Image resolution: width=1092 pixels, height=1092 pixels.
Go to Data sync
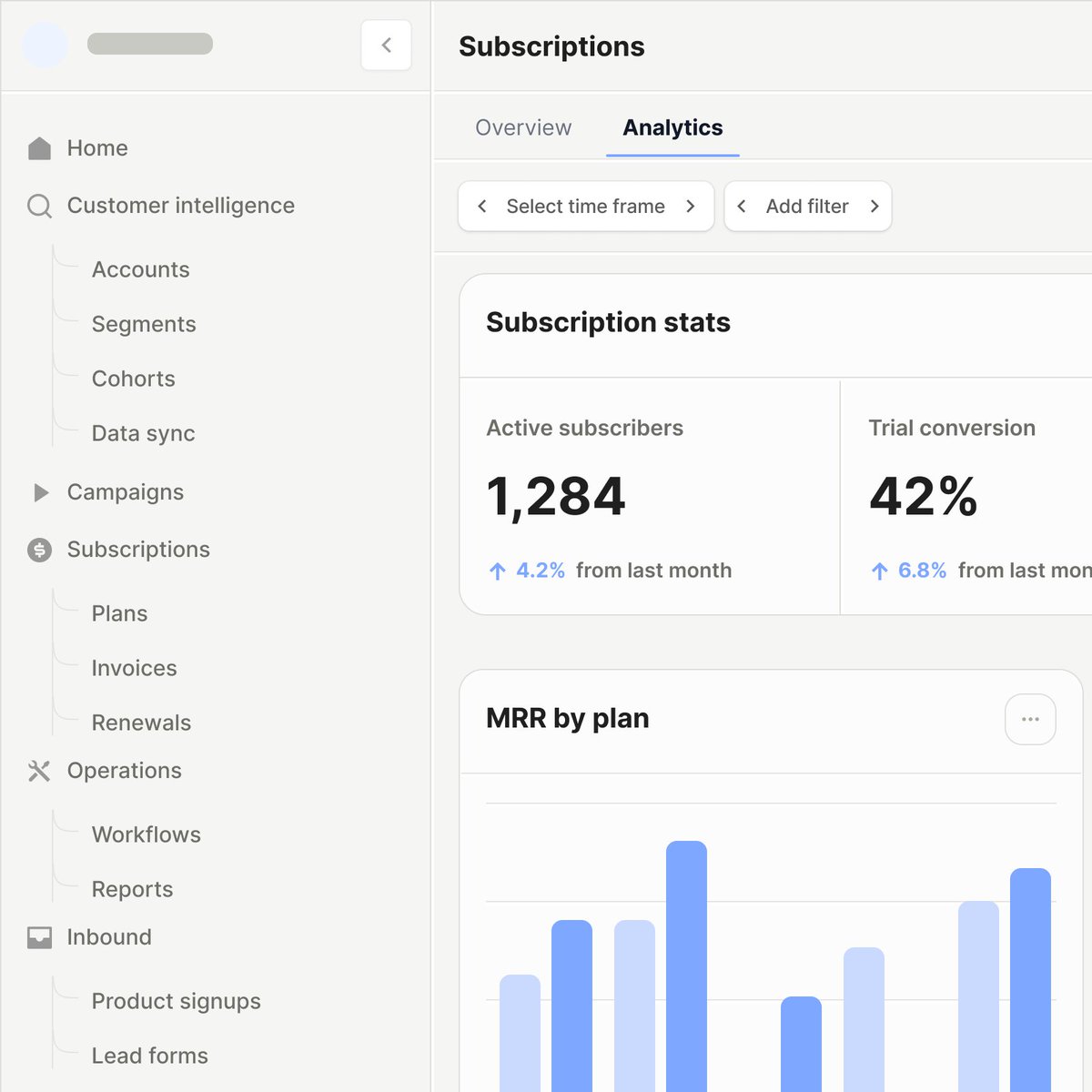click(x=144, y=433)
